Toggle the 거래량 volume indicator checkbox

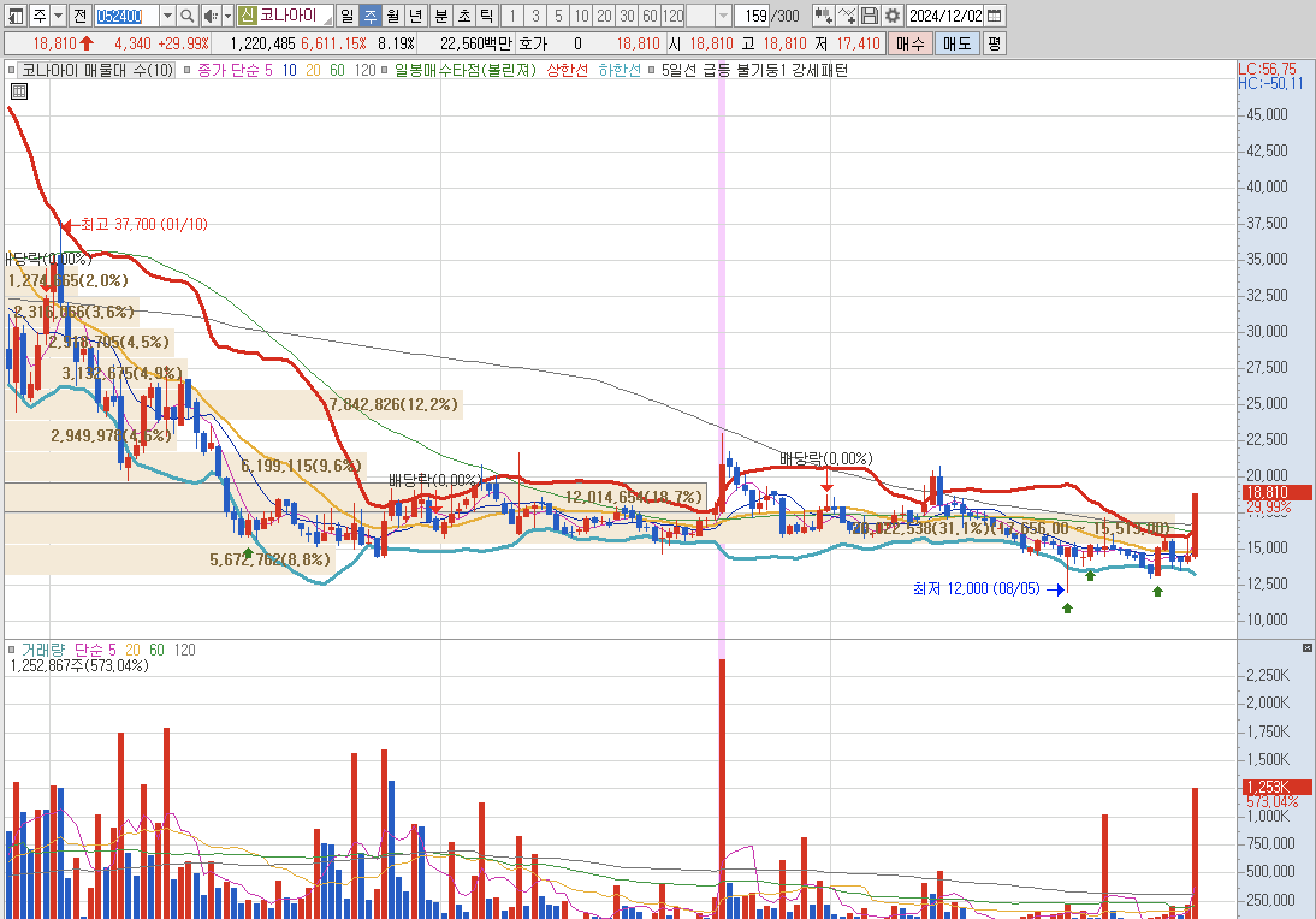pyautogui.click(x=11, y=650)
